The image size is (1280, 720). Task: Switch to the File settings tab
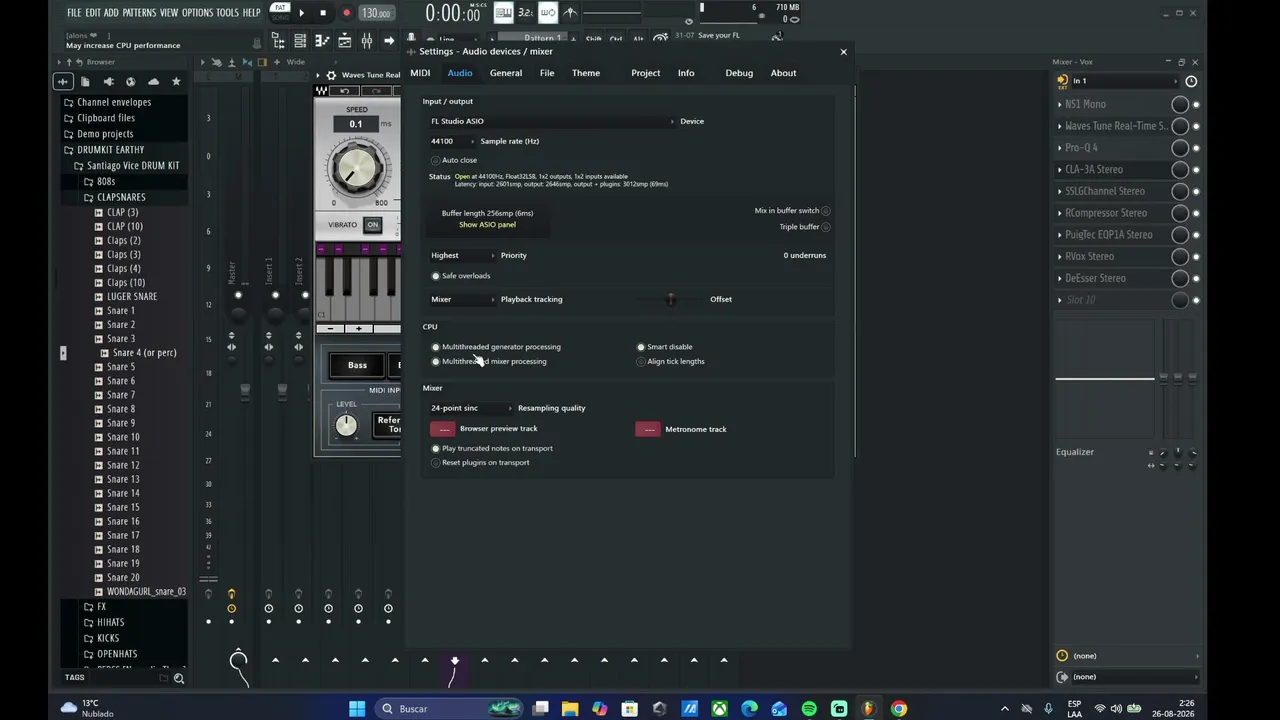click(x=547, y=73)
